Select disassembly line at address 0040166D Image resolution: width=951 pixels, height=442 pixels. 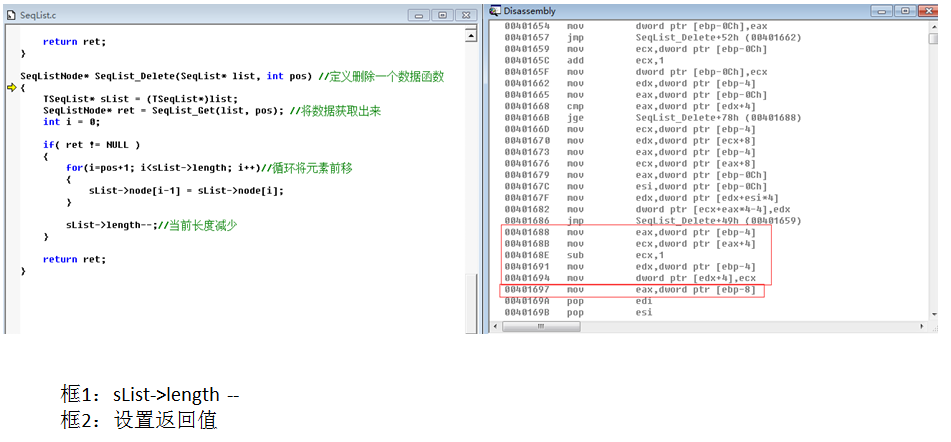tap(630, 129)
